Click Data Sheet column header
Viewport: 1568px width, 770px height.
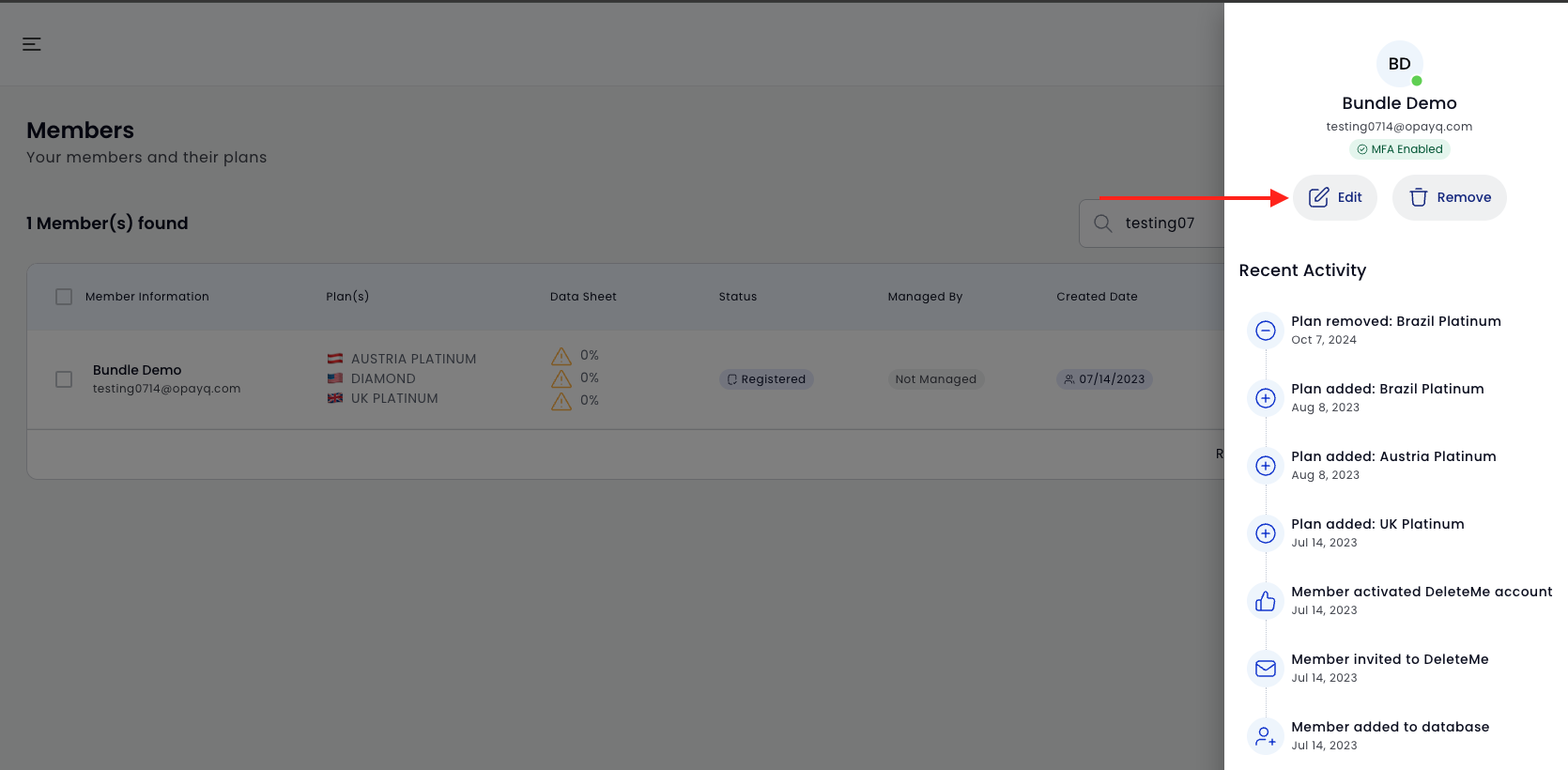click(x=583, y=297)
